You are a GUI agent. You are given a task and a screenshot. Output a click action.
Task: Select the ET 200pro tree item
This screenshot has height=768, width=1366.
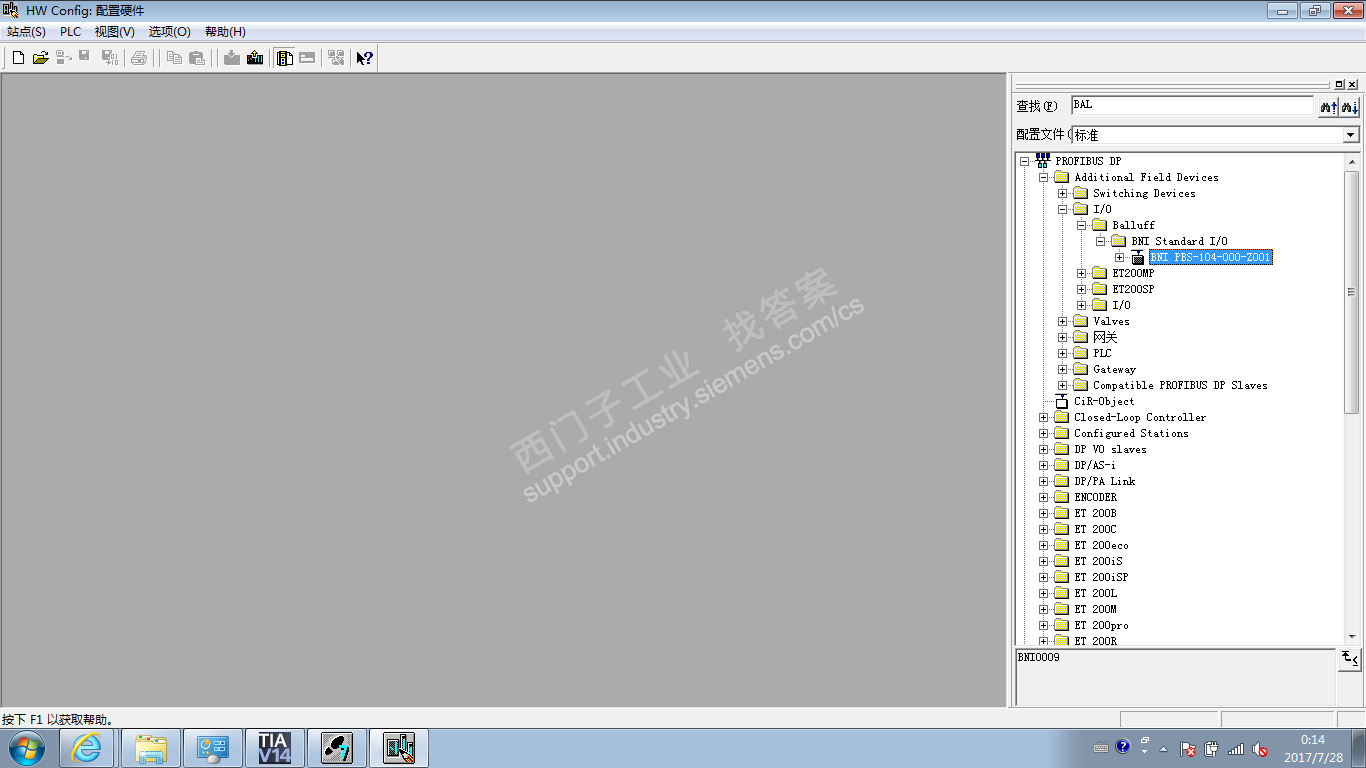(x=1101, y=625)
